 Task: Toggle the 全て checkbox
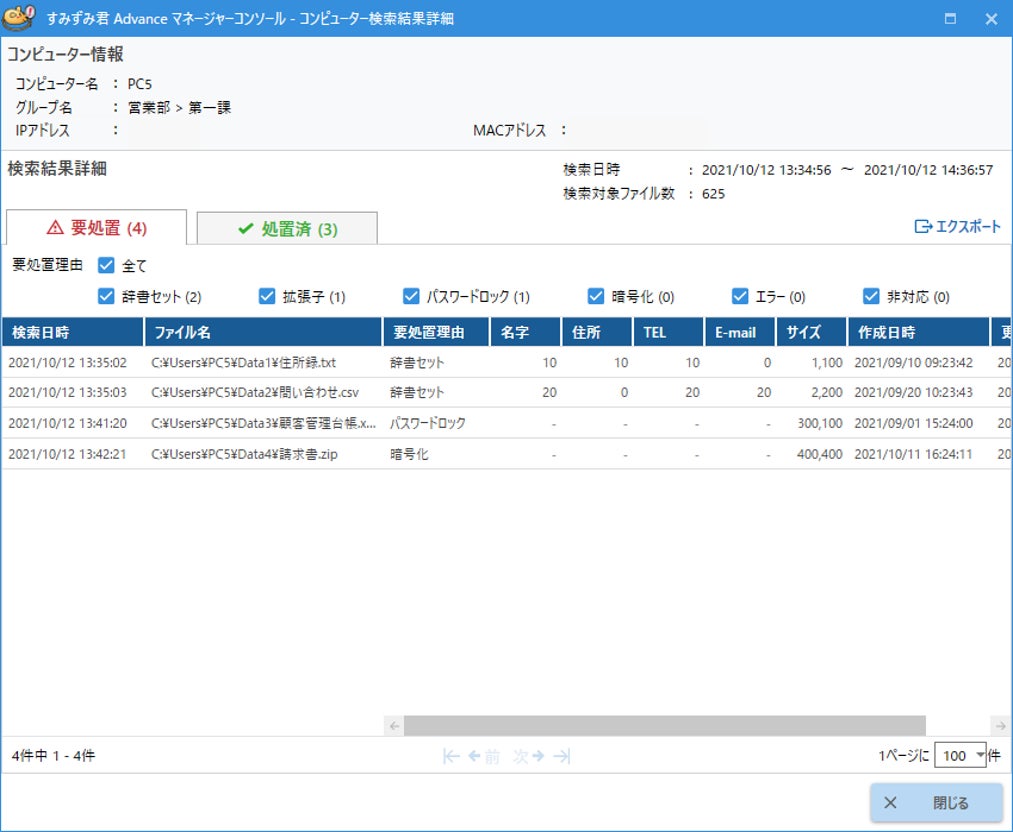click(106, 265)
